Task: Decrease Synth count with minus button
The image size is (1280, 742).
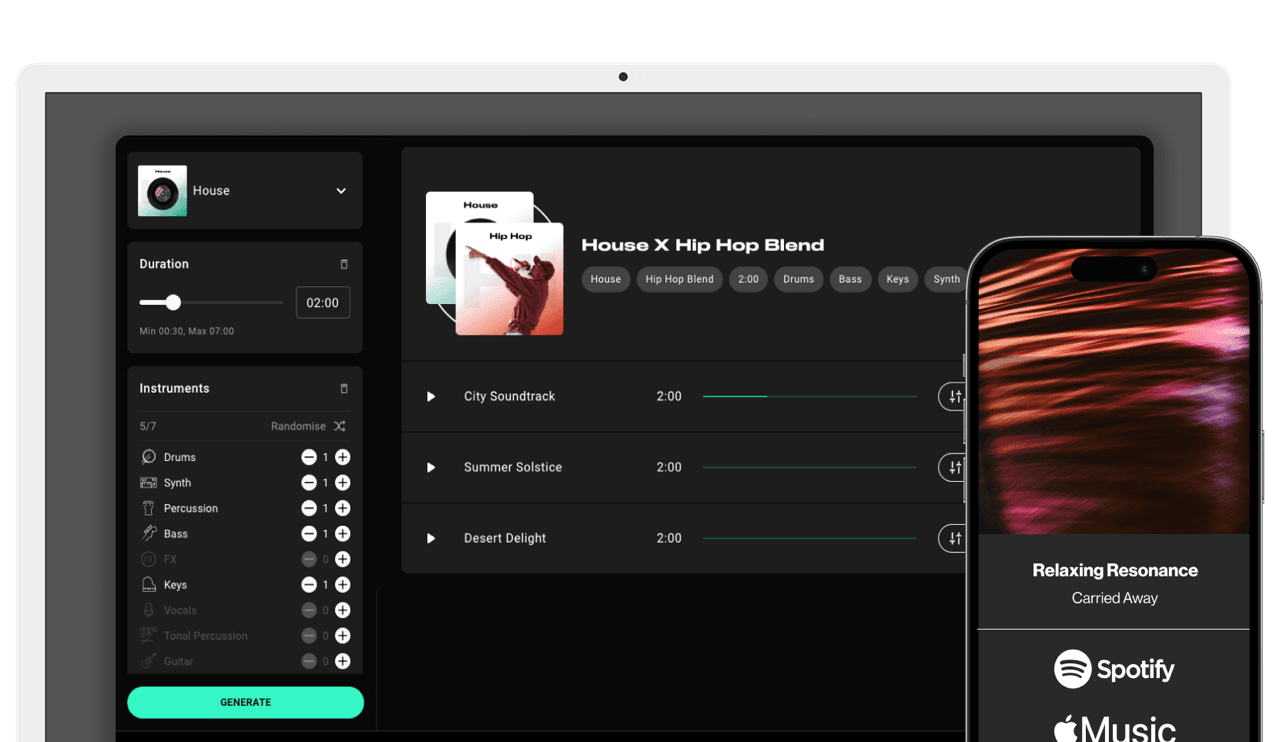Action: pyautogui.click(x=309, y=483)
